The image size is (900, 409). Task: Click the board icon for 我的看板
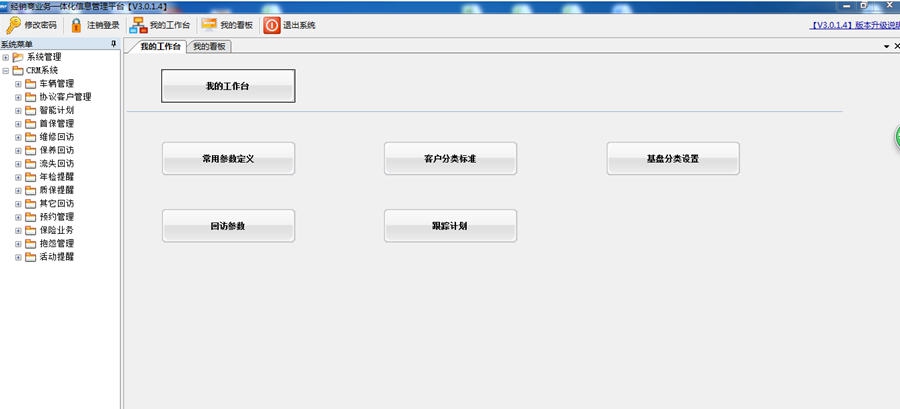[x=209, y=25]
